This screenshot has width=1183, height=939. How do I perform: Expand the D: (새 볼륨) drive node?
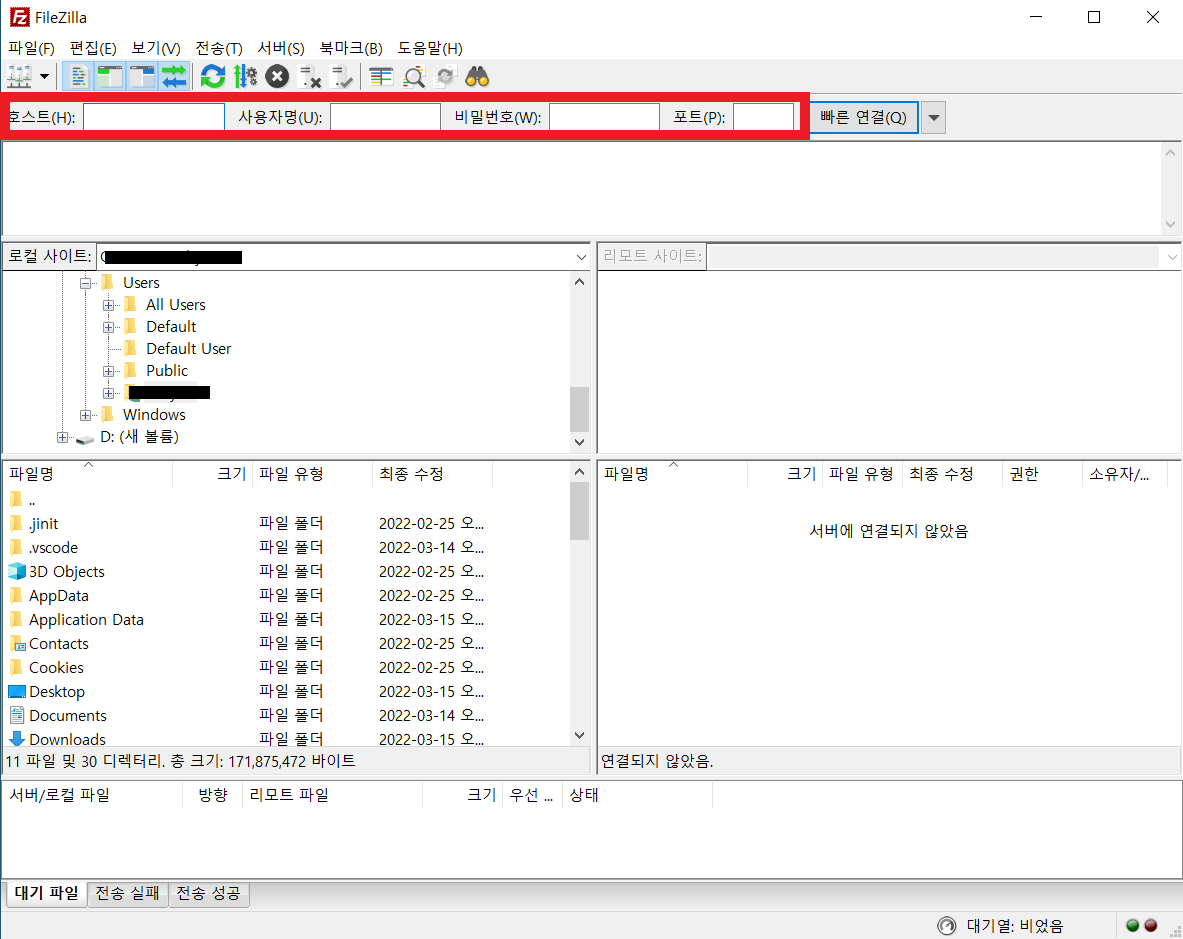(x=63, y=437)
